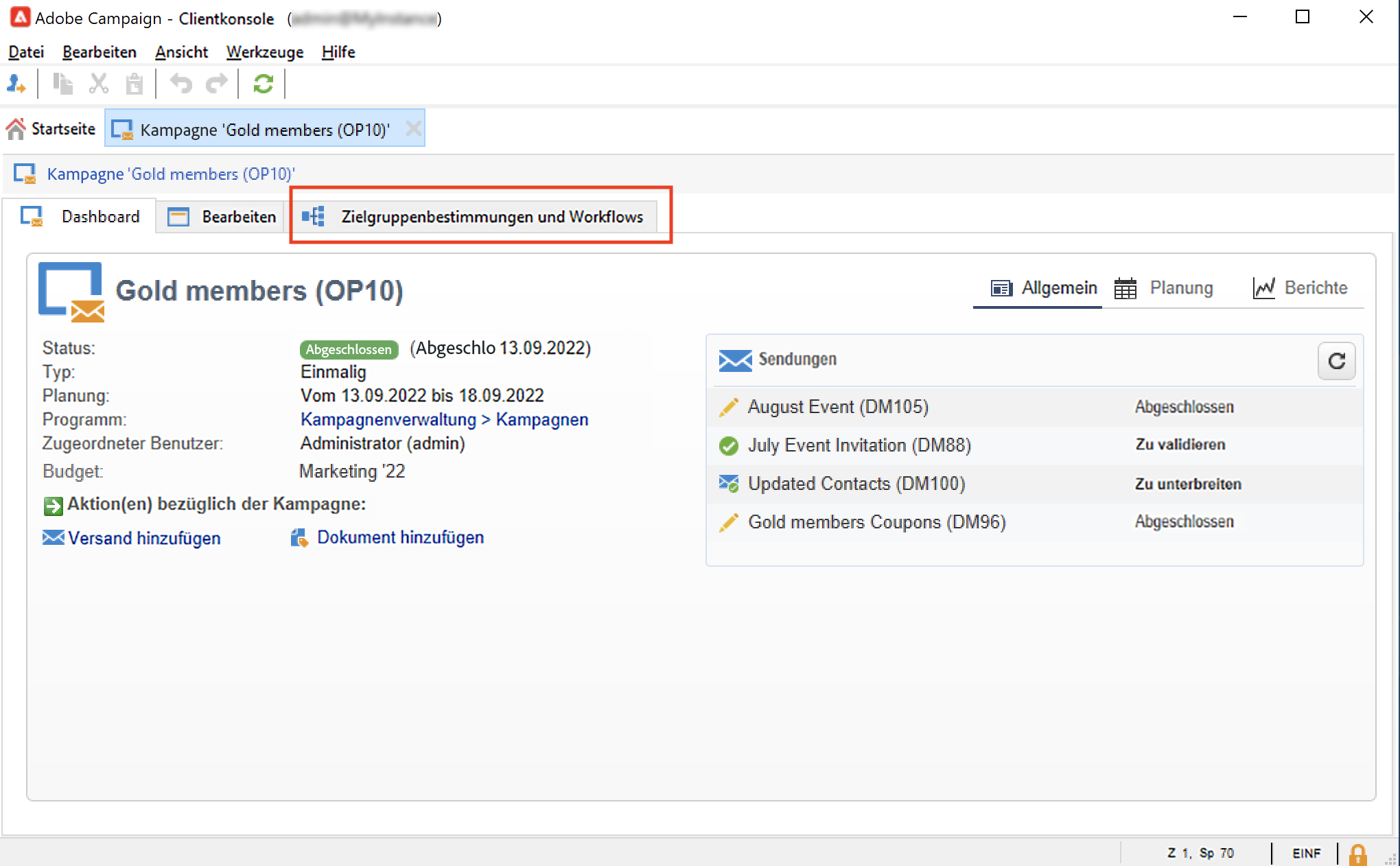1400x866 pixels.
Task: Open Kampagnenverwaltung > Kampagnen program link
Action: point(444,419)
